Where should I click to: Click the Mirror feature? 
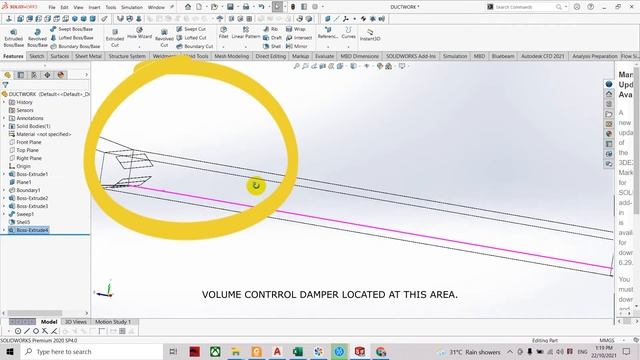coord(297,46)
